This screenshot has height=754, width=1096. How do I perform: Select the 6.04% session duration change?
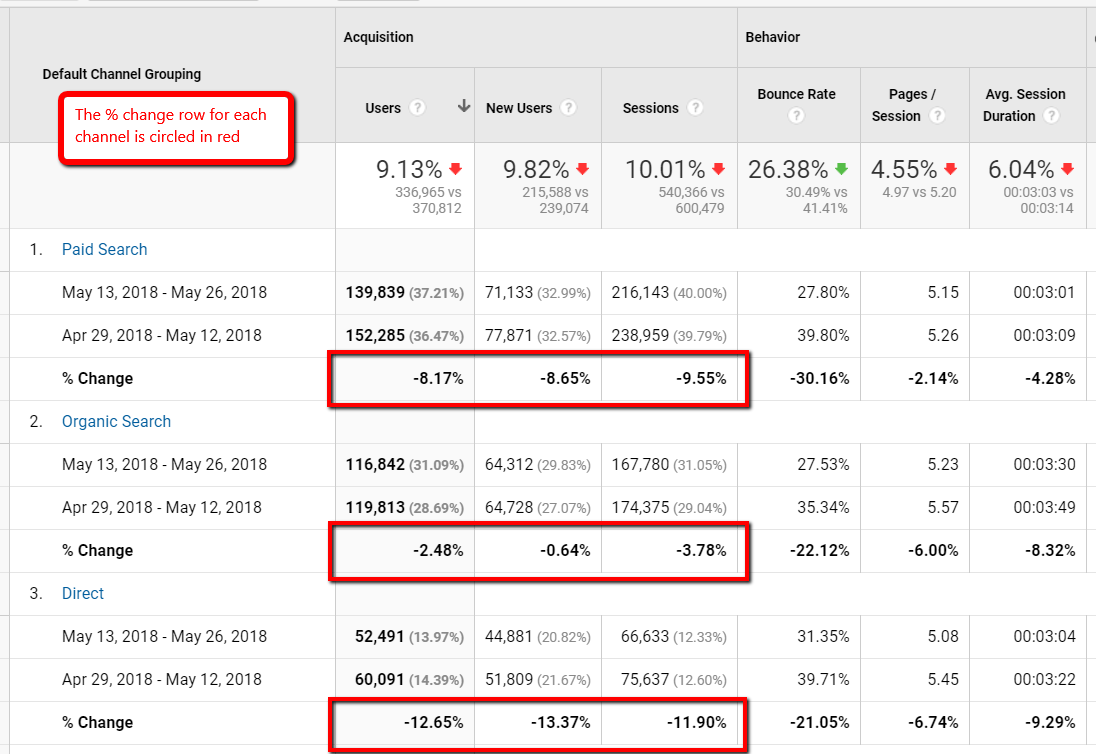tap(1021, 169)
